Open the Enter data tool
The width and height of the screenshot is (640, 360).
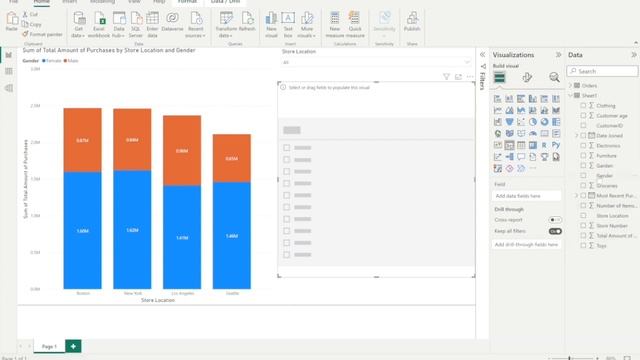152,24
